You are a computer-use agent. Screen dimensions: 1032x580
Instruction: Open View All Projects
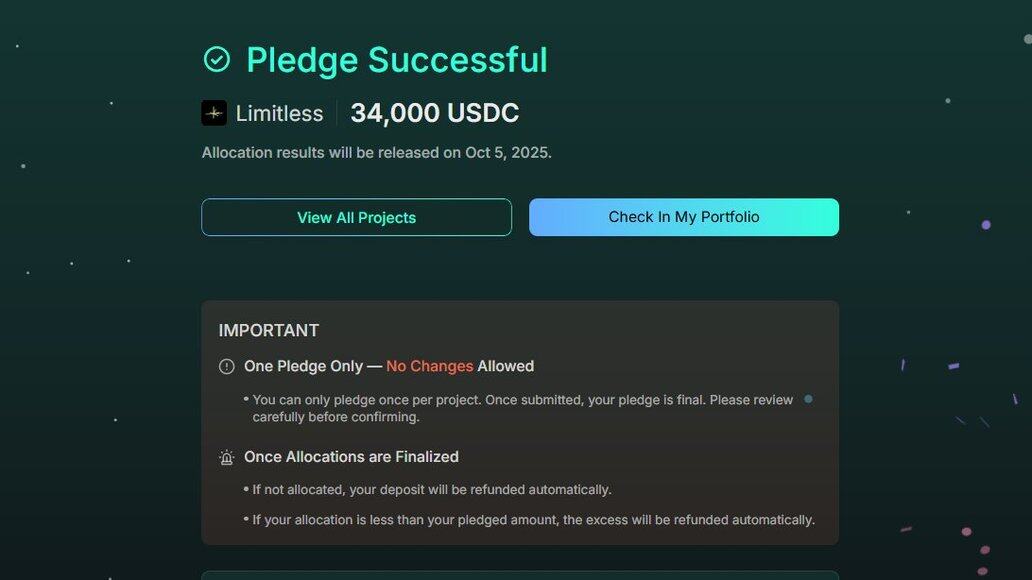click(356, 217)
